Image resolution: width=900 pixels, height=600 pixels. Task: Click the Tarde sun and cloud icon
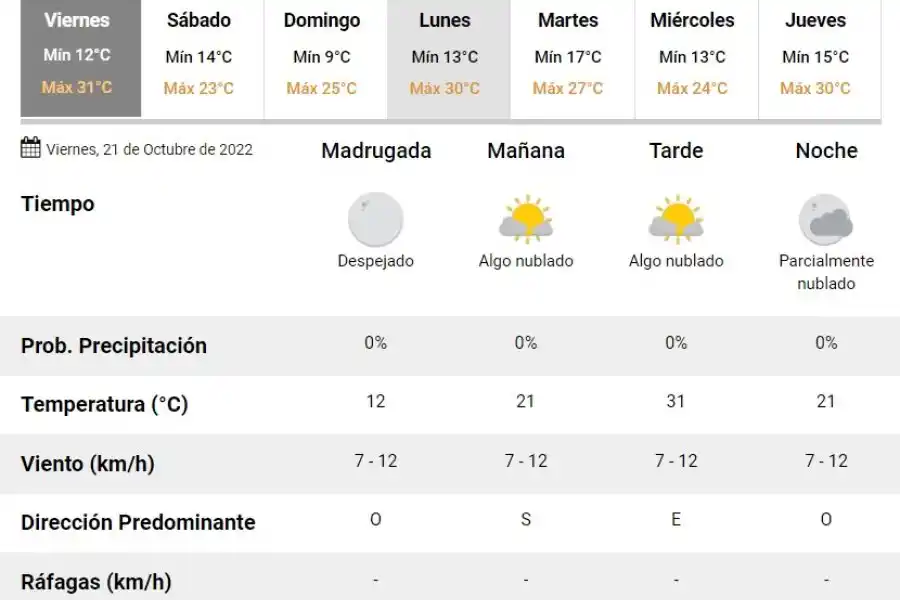(x=676, y=220)
